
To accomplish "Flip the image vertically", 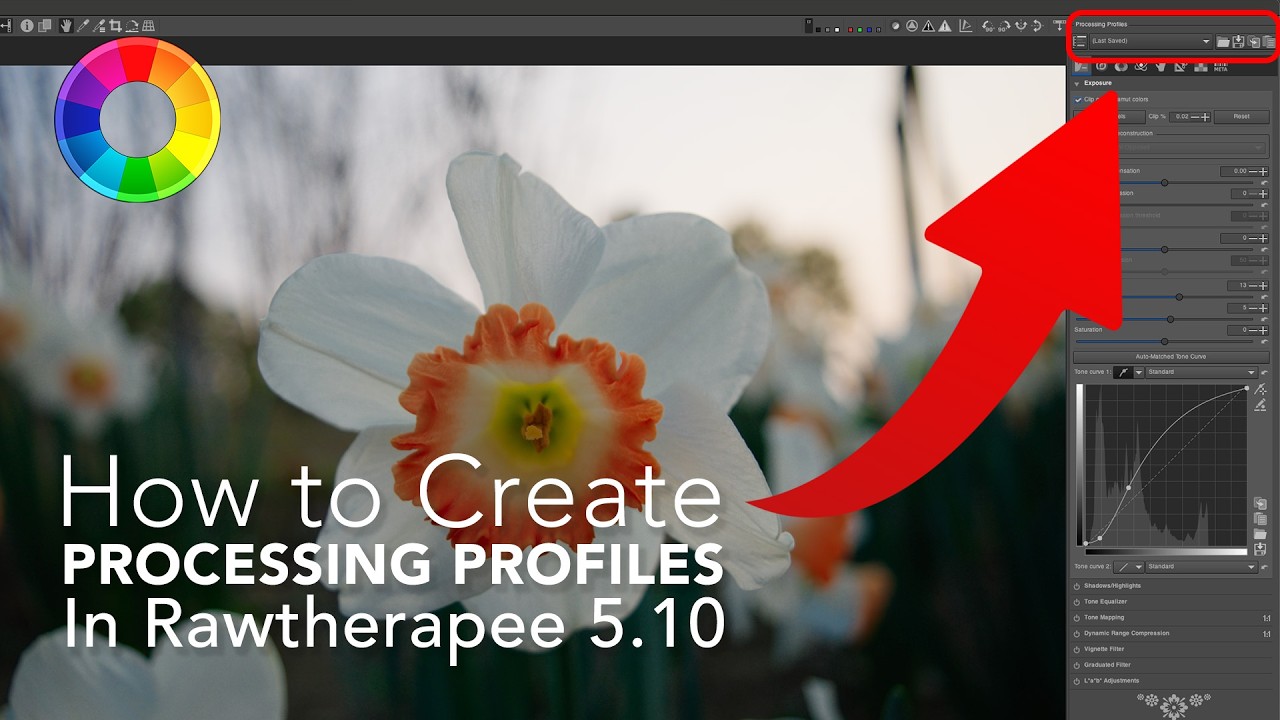I will (1037, 26).
